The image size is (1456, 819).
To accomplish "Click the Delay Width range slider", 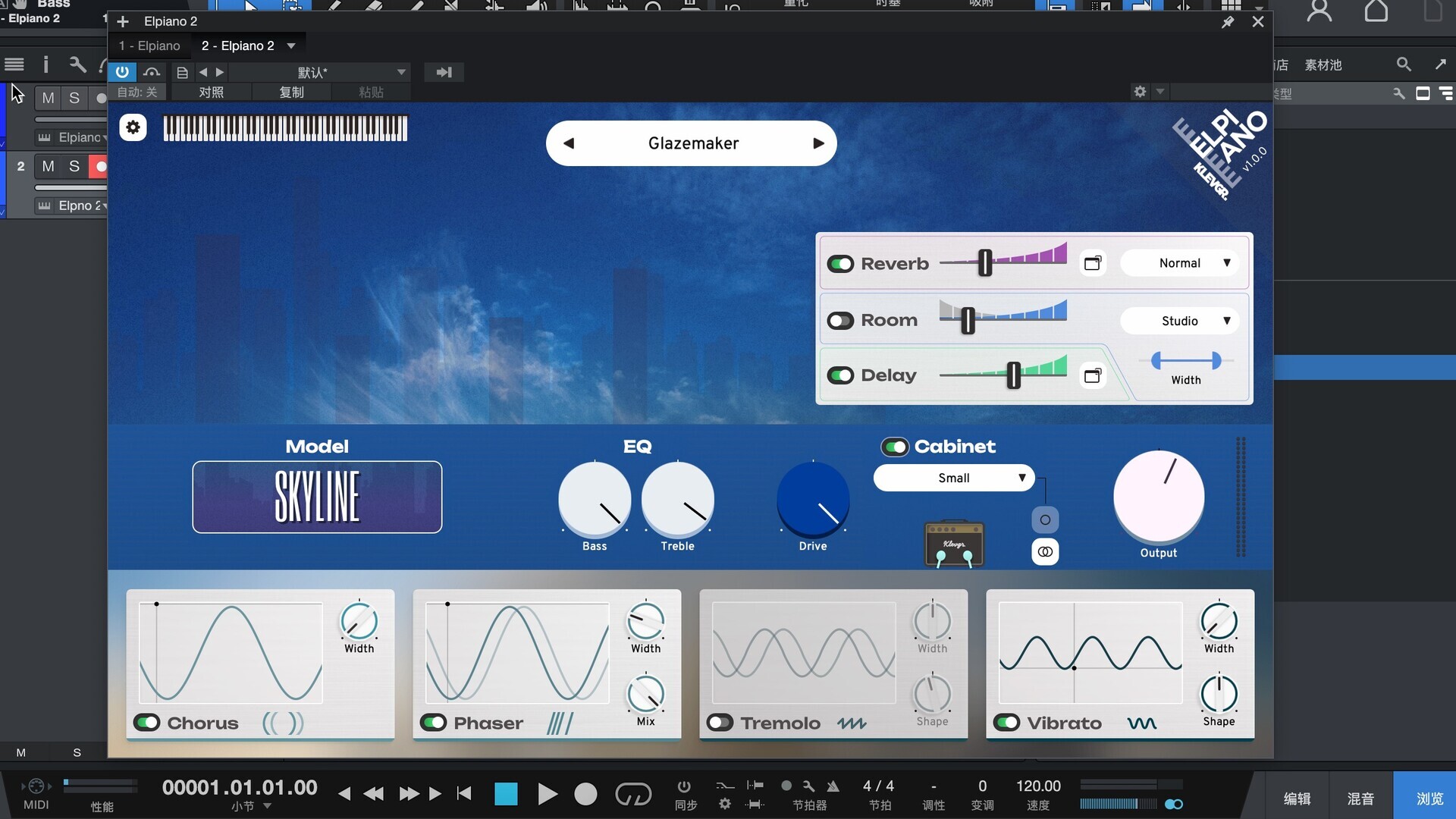I will coord(1186,361).
